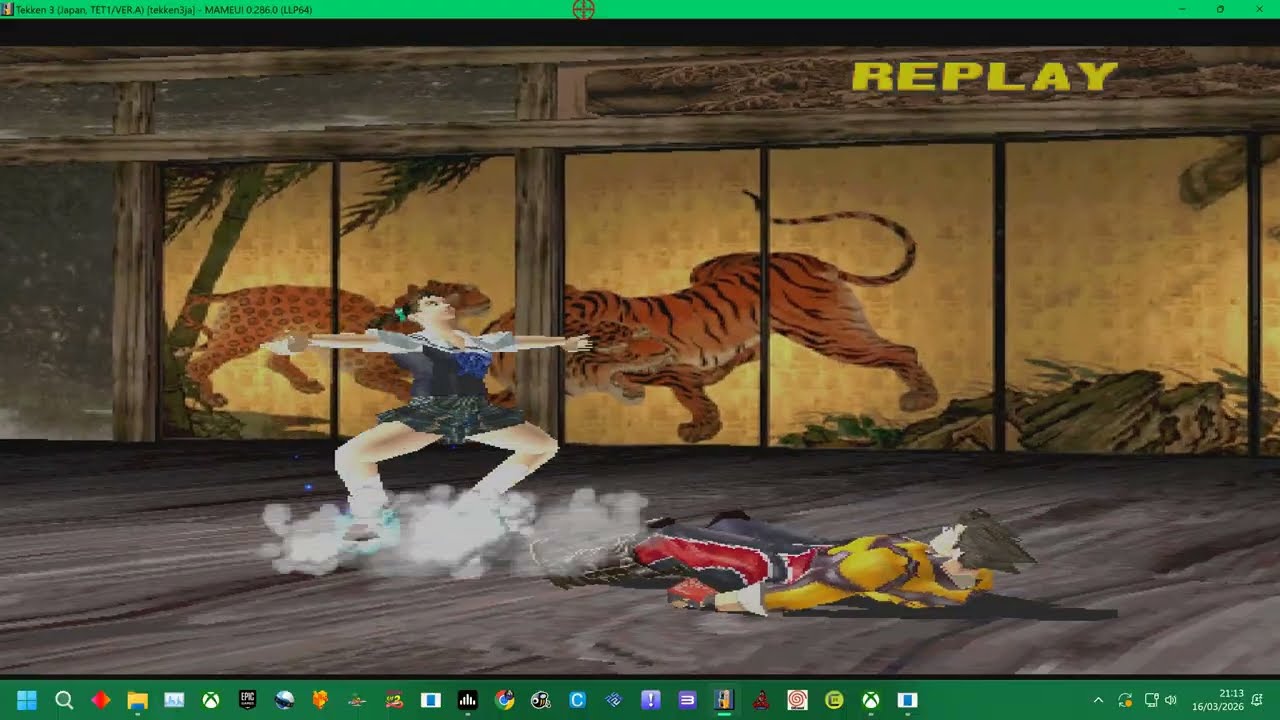Open the red figure taskbar icon
The width and height of the screenshot is (1280, 720).
point(761,700)
